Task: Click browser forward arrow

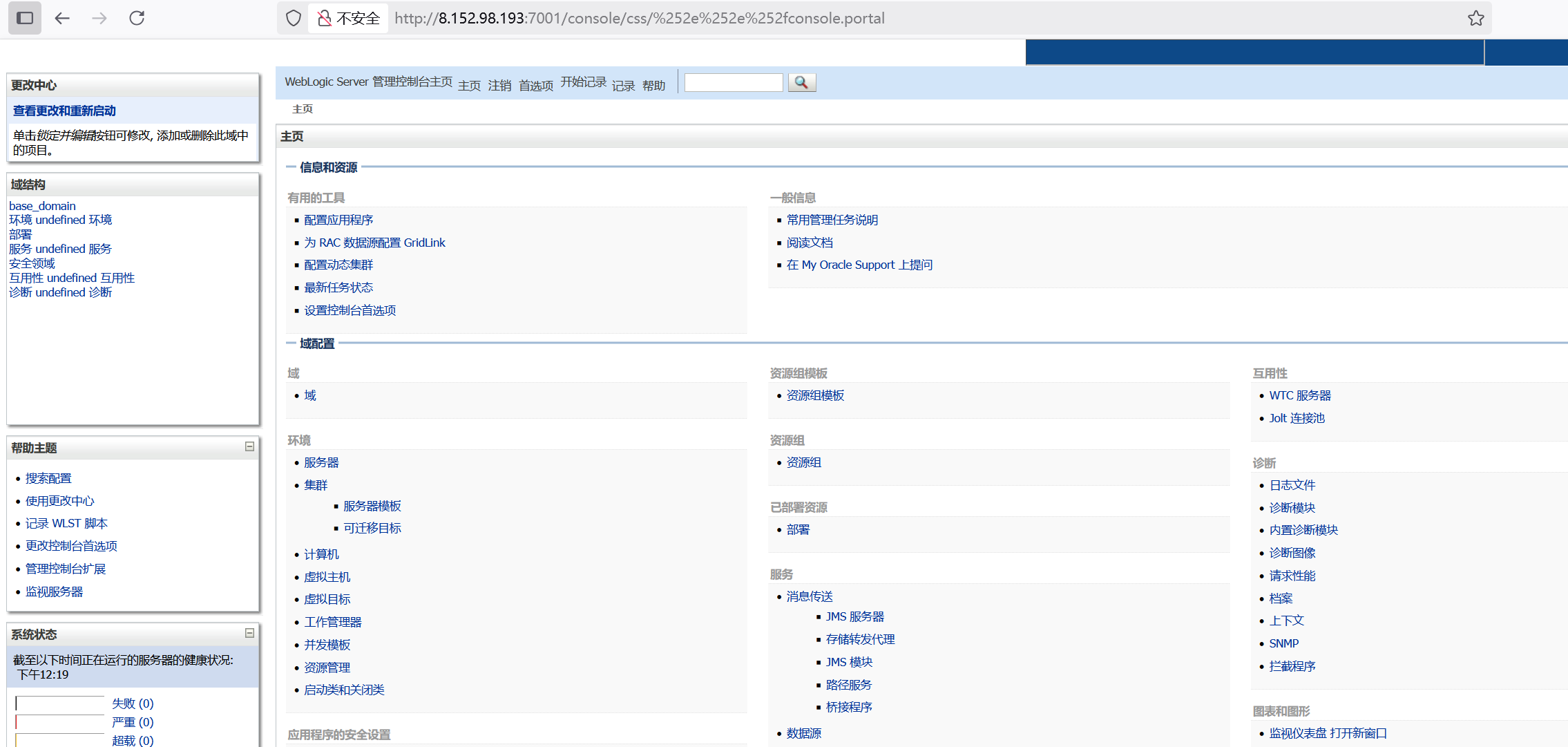Action: 99,18
